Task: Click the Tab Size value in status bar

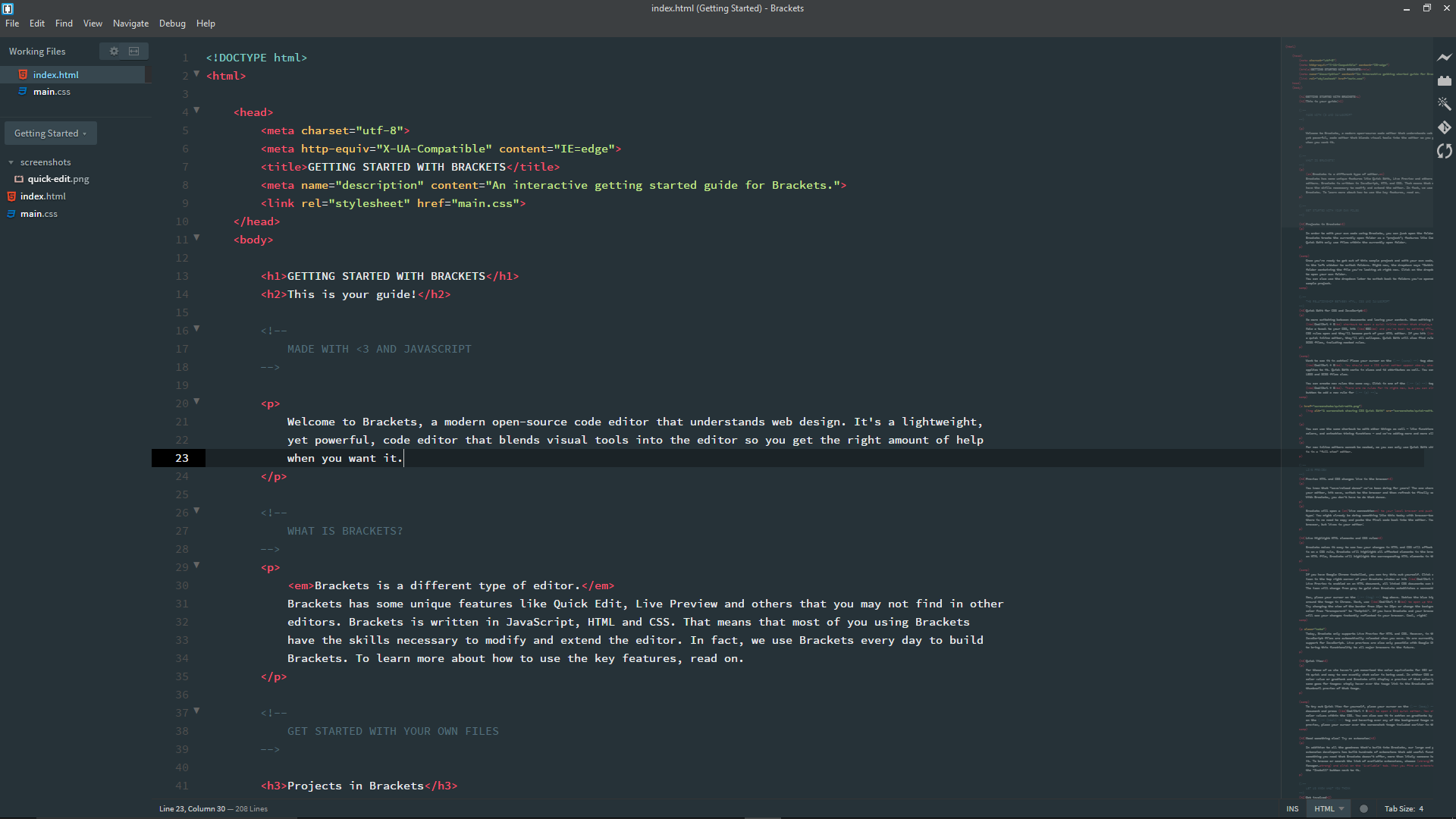Action: pyautogui.click(x=1420, y=808)
